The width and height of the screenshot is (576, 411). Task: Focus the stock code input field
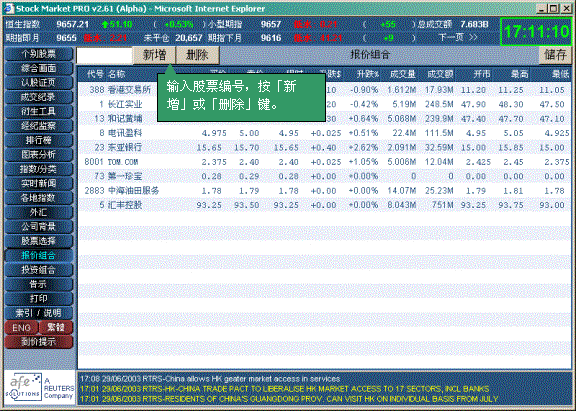104,55
